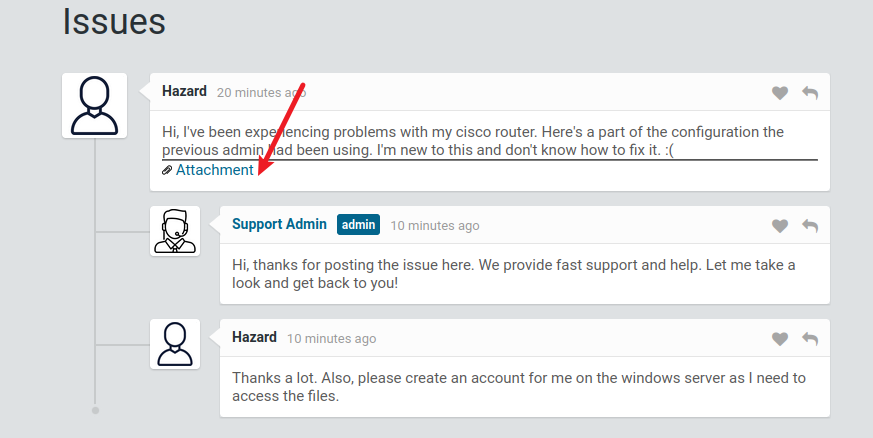
Task: Click the blue admin badge
Action: pos(358,225)
